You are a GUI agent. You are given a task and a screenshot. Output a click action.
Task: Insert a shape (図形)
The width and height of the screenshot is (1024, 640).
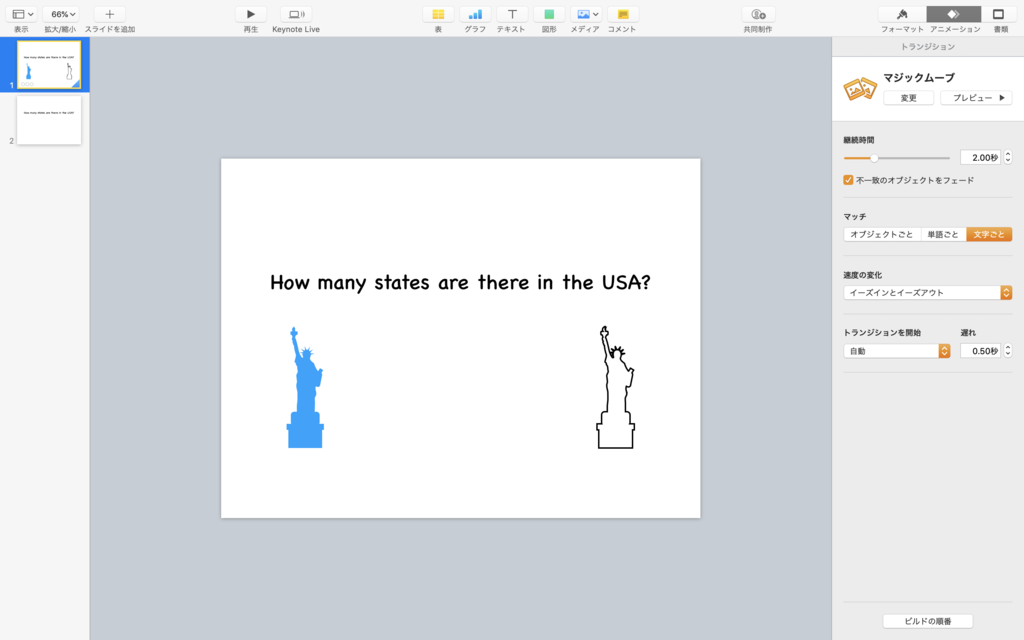pos(549,14)
